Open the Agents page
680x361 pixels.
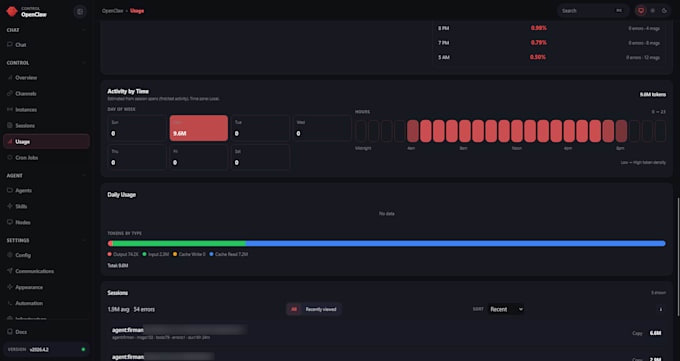pyautogui.click(x=46, y=190)
